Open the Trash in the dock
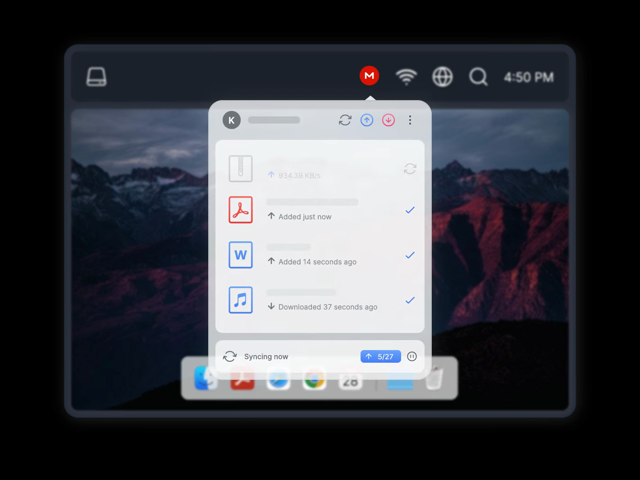The height and width of the screenshot is (480, 640). coord(434,378)
